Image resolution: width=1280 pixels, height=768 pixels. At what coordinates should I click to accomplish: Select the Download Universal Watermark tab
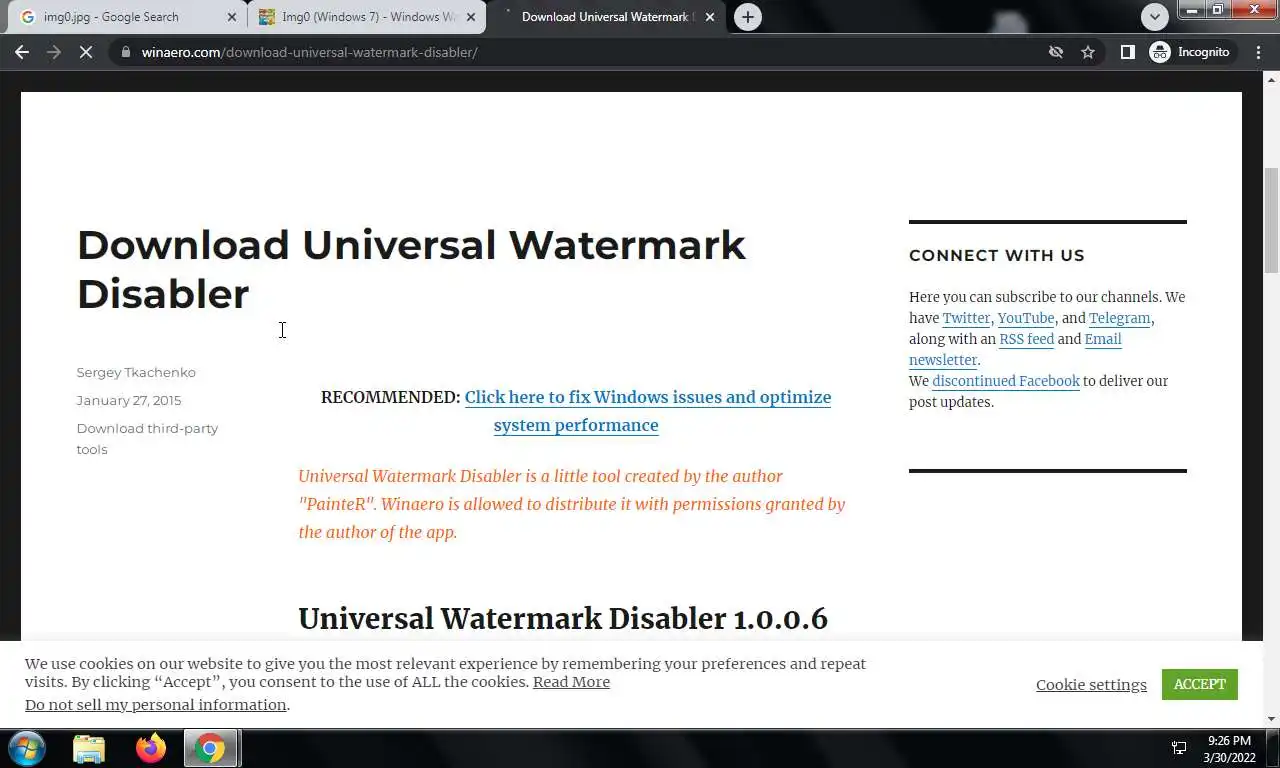[x=606, y=17]
